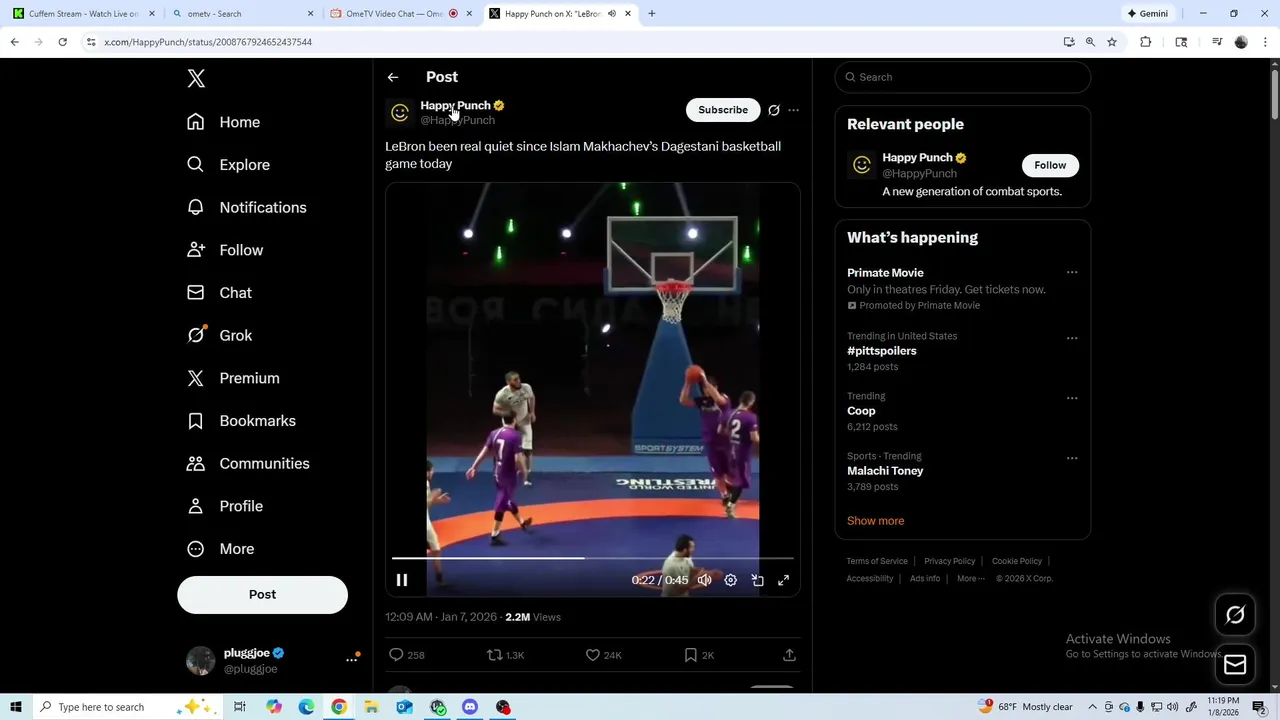The width and height of the screenshot is (1280, 720).
Task: Open Profile in sidebar
Action: [225, 506]
